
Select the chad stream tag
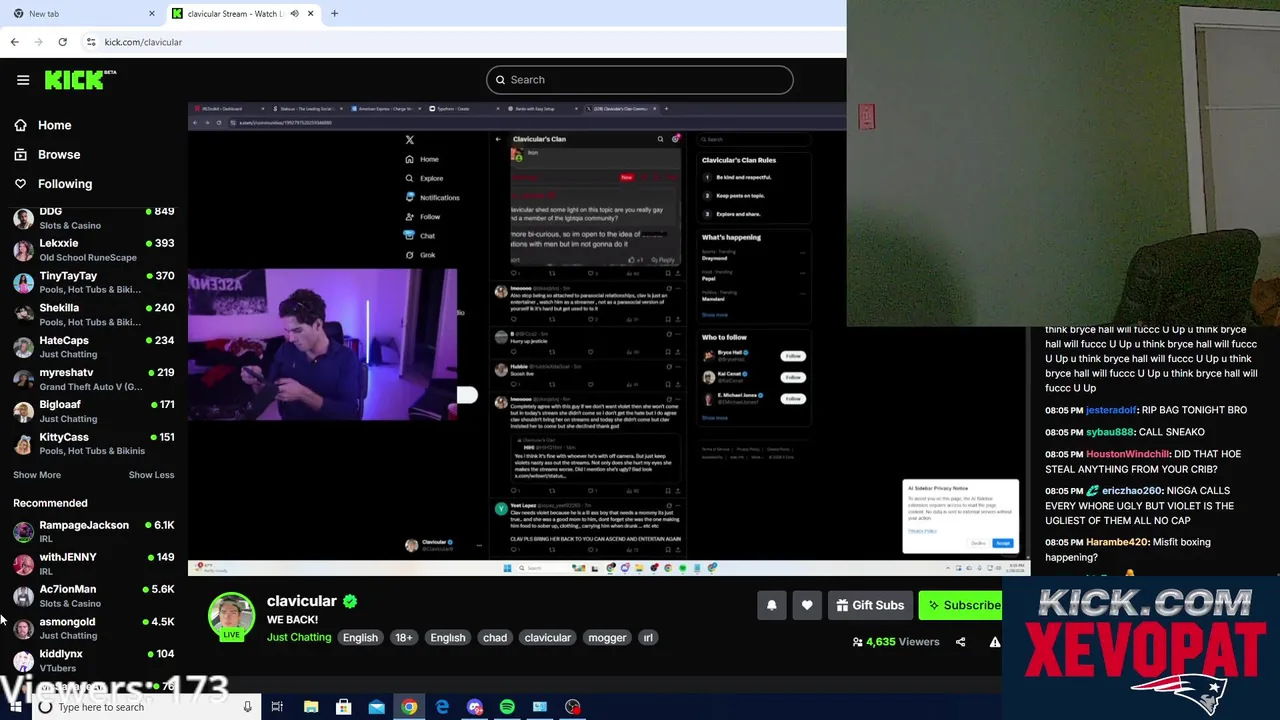click(495, 637)
